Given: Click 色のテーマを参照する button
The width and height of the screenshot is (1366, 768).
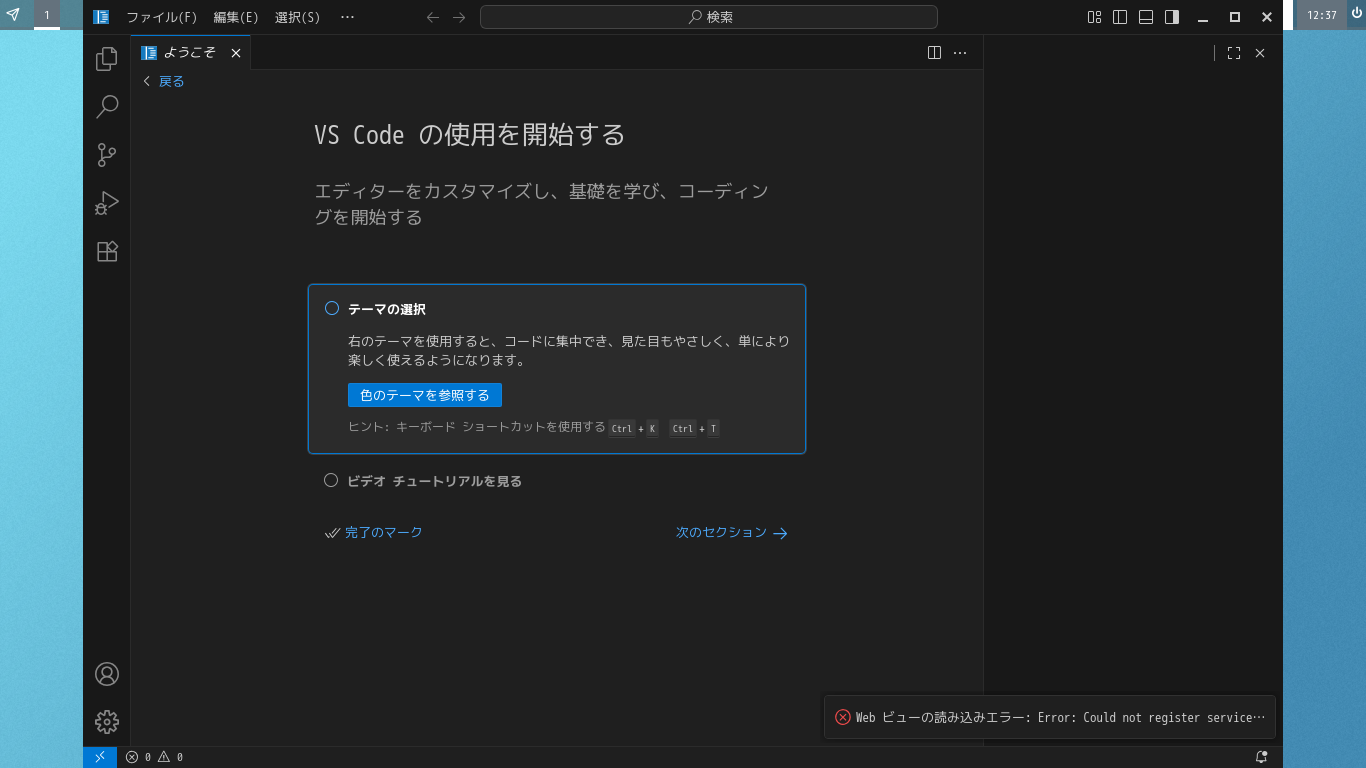Looking at the screenshot, I should 425,395.
